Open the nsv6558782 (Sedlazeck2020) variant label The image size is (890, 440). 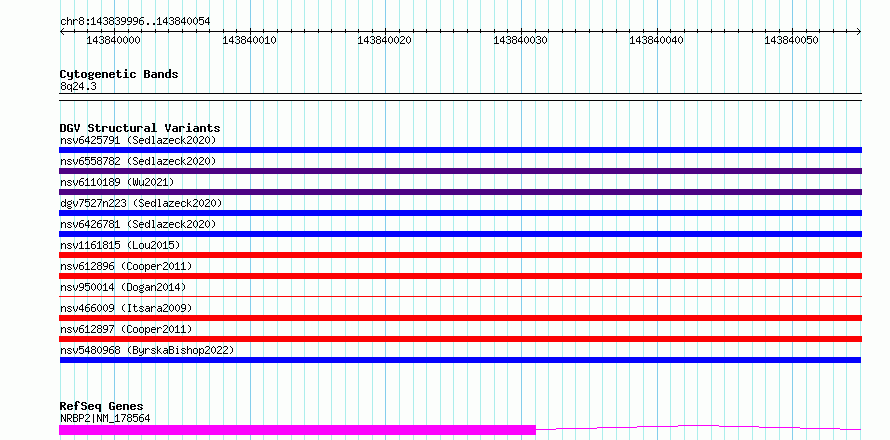click(138, 161)
